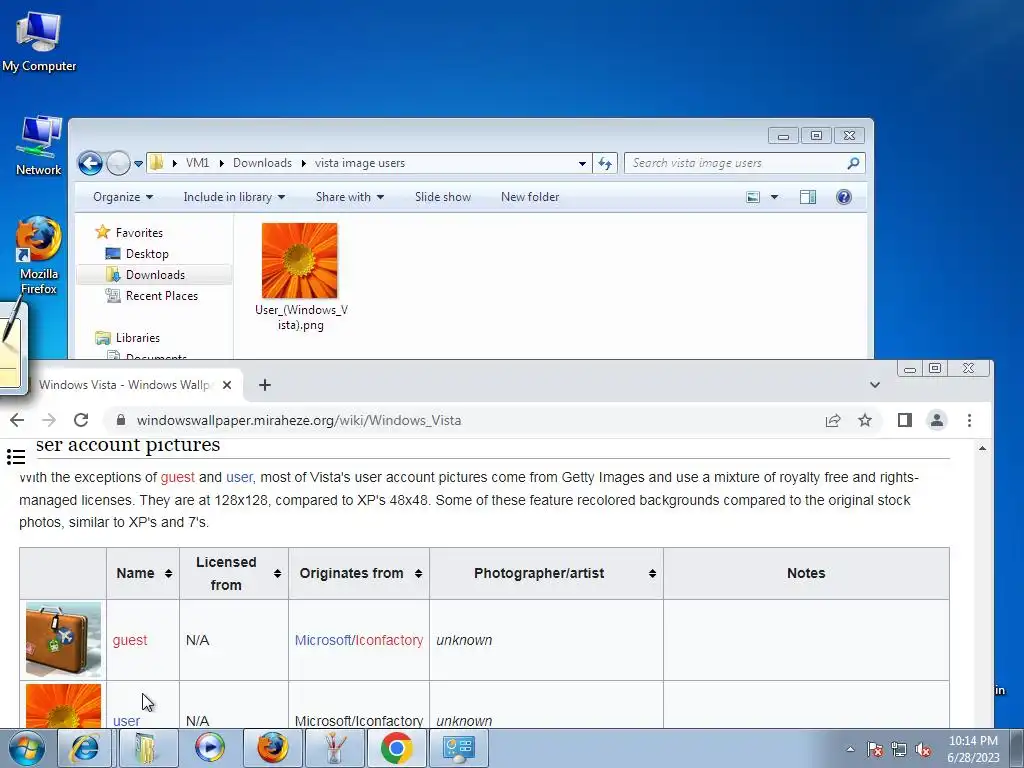Screen dimensions: 1024x768
Task: Click Downloads in the Explorer address path
Action: (x=262, y=163)
